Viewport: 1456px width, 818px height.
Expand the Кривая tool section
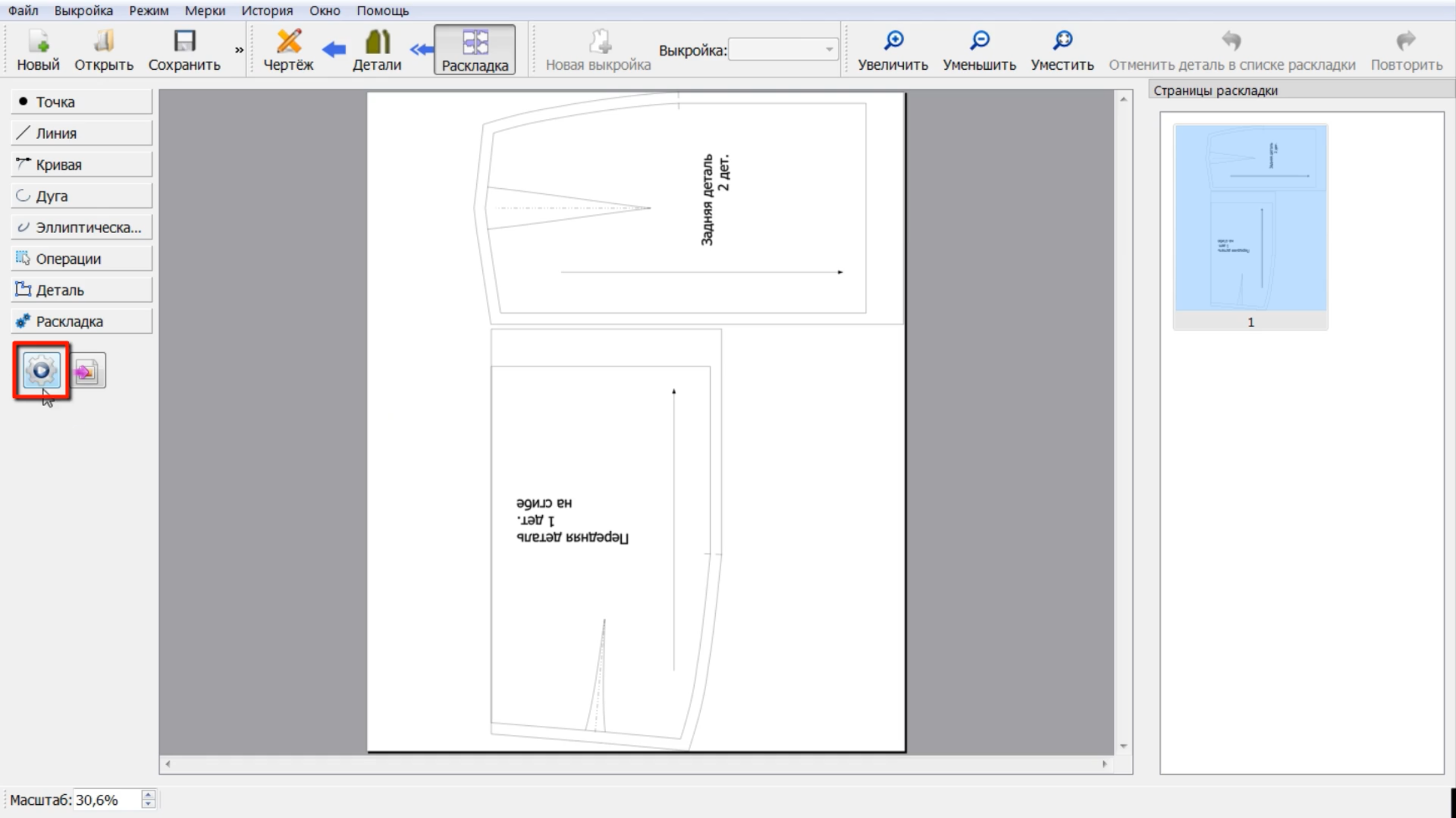click(82, 165)
